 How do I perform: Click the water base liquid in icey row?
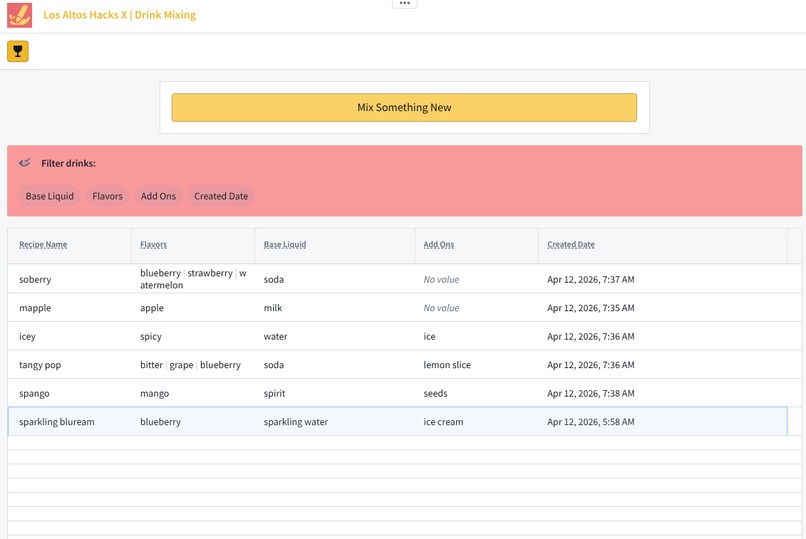[x=276, y=337]
